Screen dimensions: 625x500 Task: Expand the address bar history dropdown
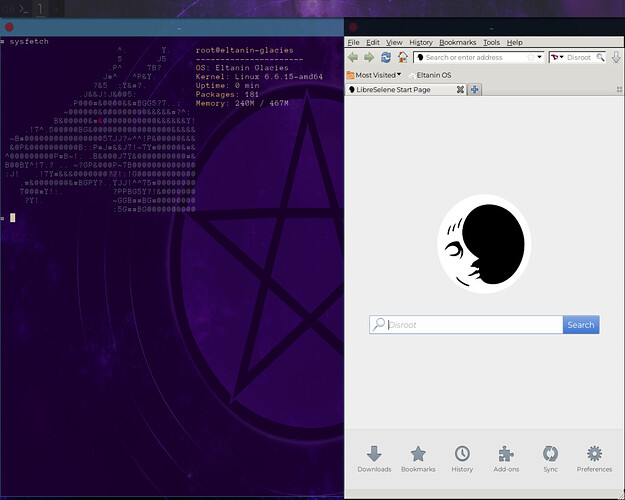540,58
